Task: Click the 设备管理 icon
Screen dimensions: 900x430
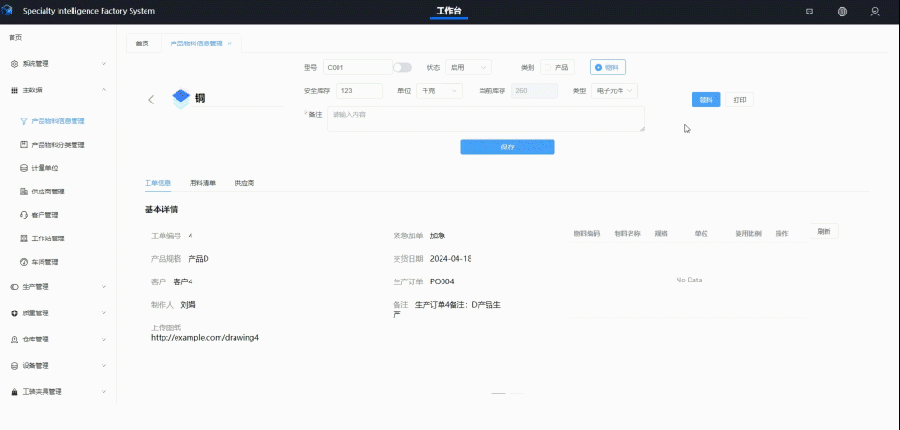Action: tap(14, 366)
